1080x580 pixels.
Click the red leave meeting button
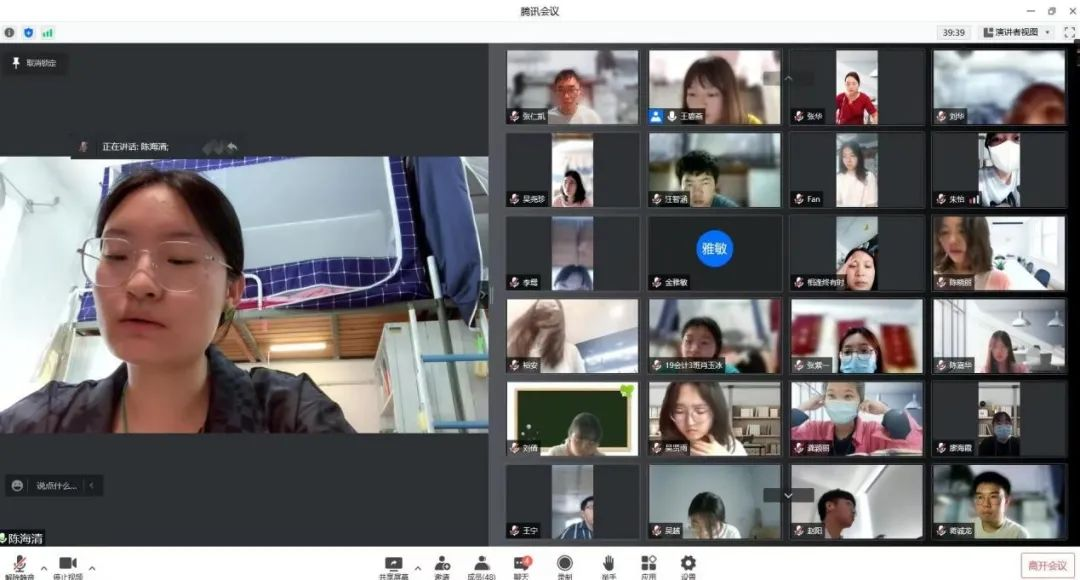tap(1047, 566)
